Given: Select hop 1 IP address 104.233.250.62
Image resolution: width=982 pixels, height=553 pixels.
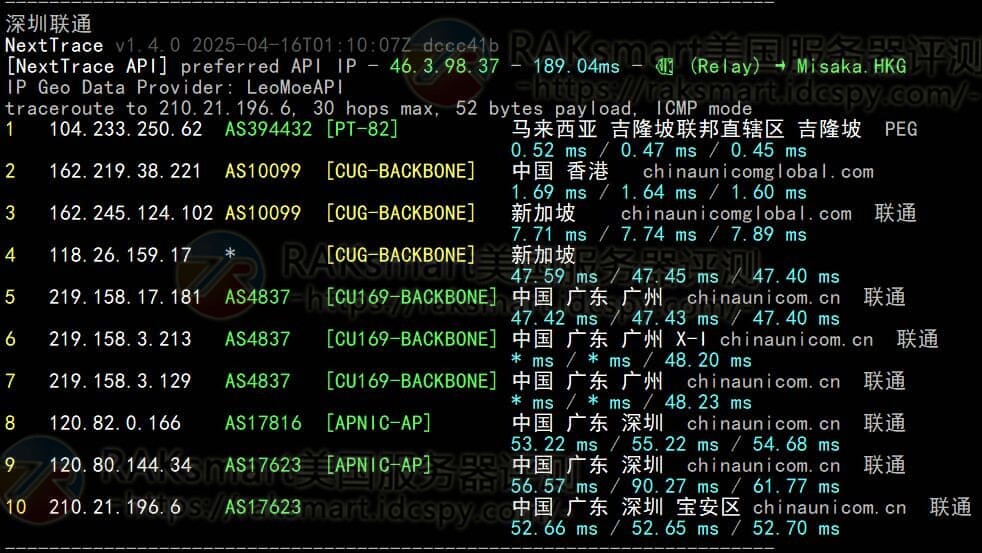Looking at the screenshot, I should pyautogui.click(x=125, y=129).
